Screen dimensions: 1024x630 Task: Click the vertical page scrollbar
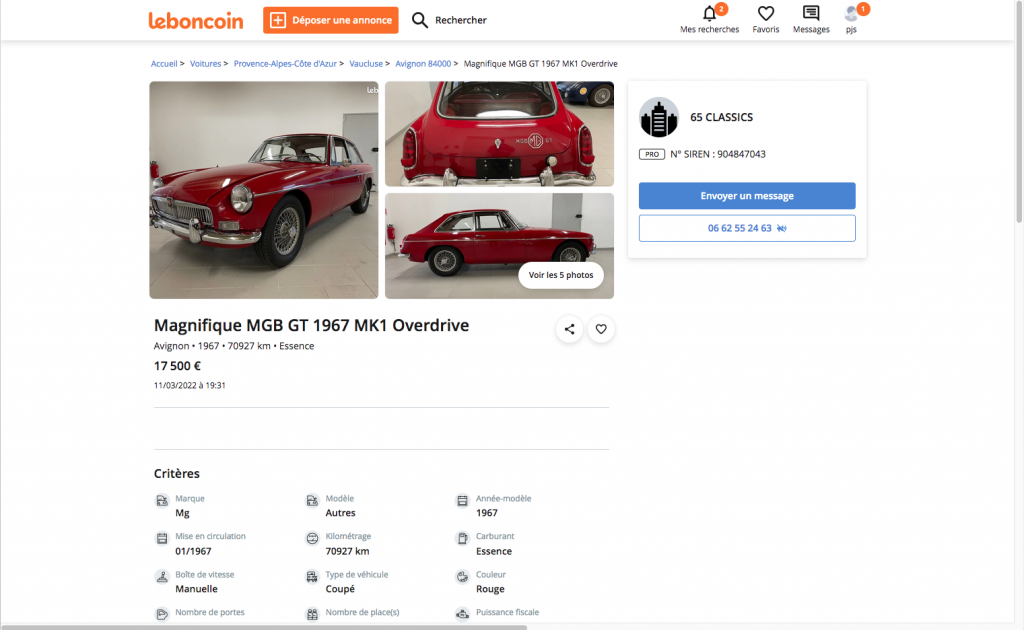coord(1019,111)
